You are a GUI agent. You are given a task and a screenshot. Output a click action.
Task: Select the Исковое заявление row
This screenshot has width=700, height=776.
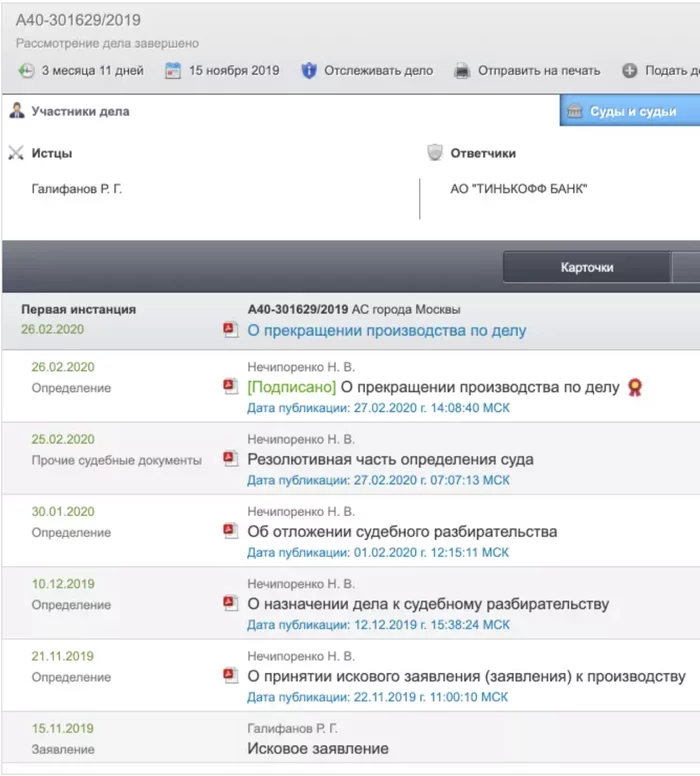pyautogui.click(x=317, y=748)
